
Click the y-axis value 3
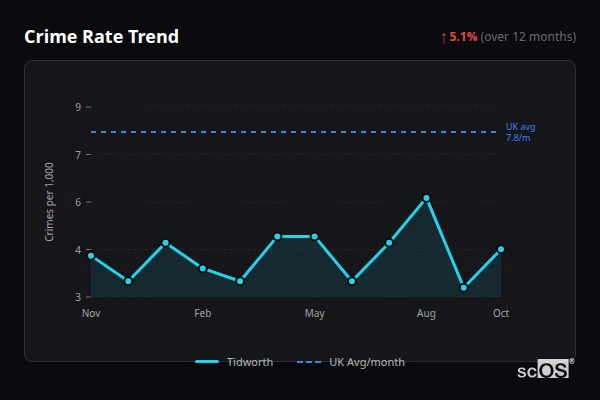tap(78, 297)
